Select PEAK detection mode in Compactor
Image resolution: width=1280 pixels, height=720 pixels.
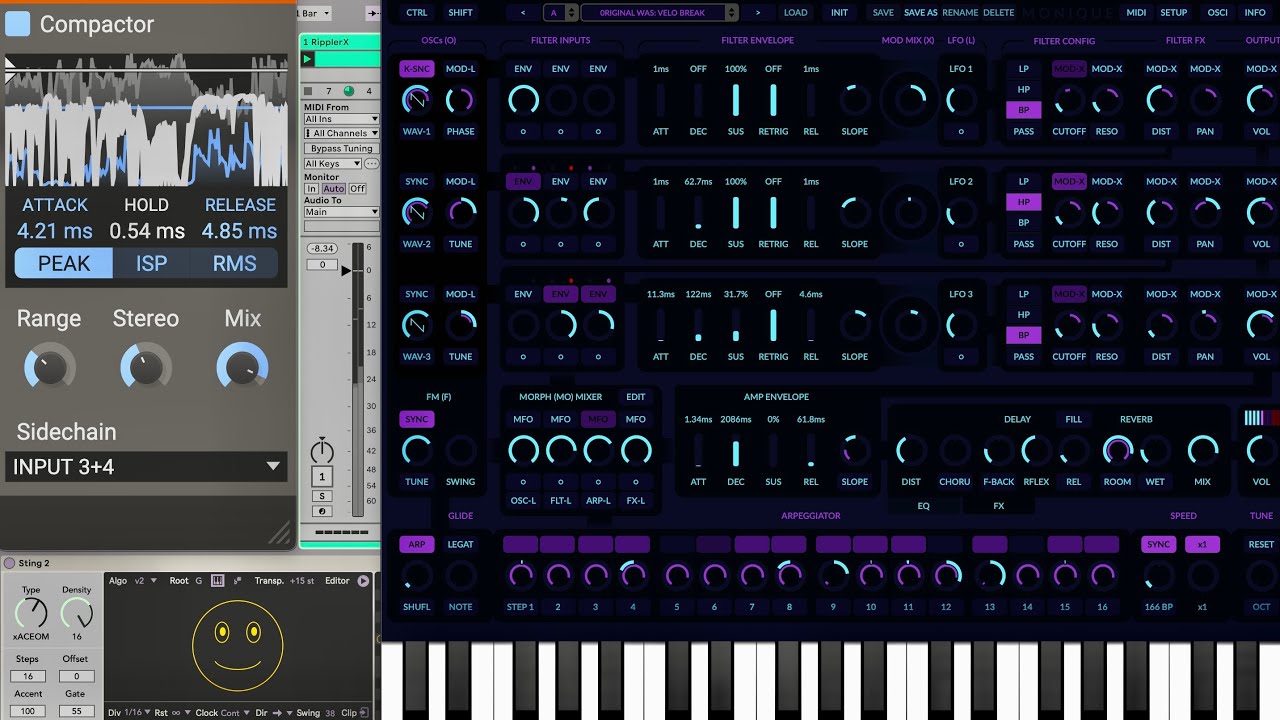tap(63, 263)
